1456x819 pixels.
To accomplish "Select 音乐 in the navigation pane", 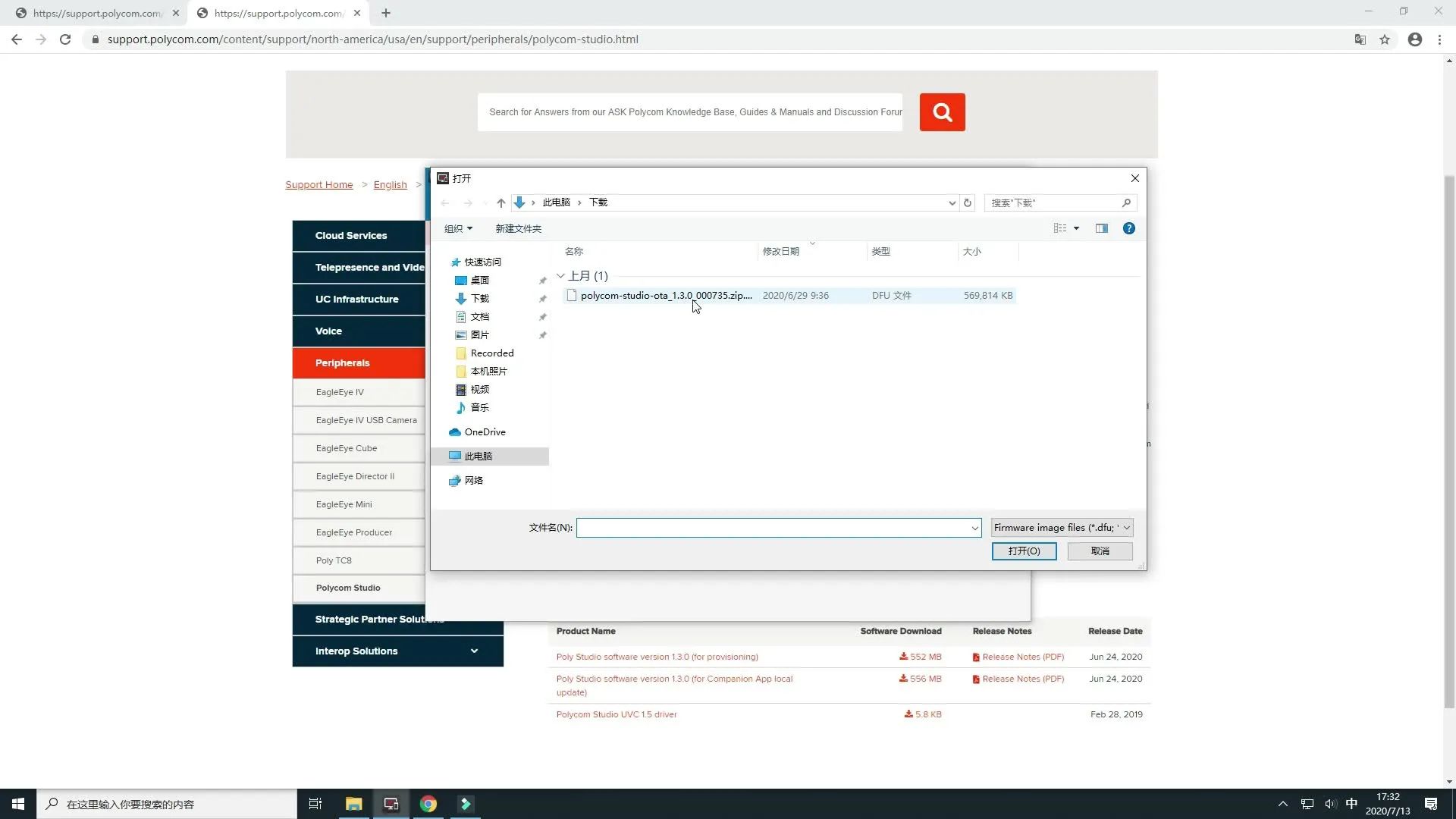I will (x=479, y=407).
